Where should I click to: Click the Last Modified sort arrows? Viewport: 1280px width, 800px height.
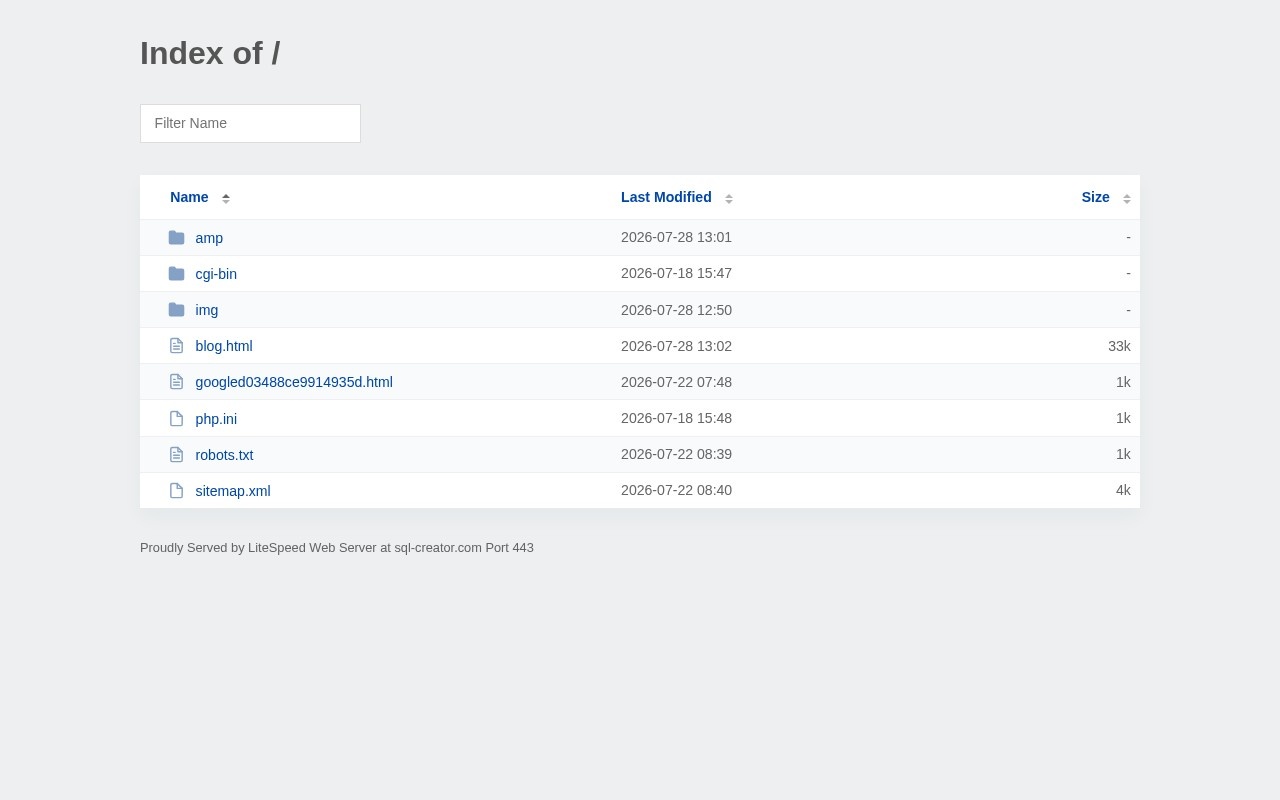[x=729, y=198]
